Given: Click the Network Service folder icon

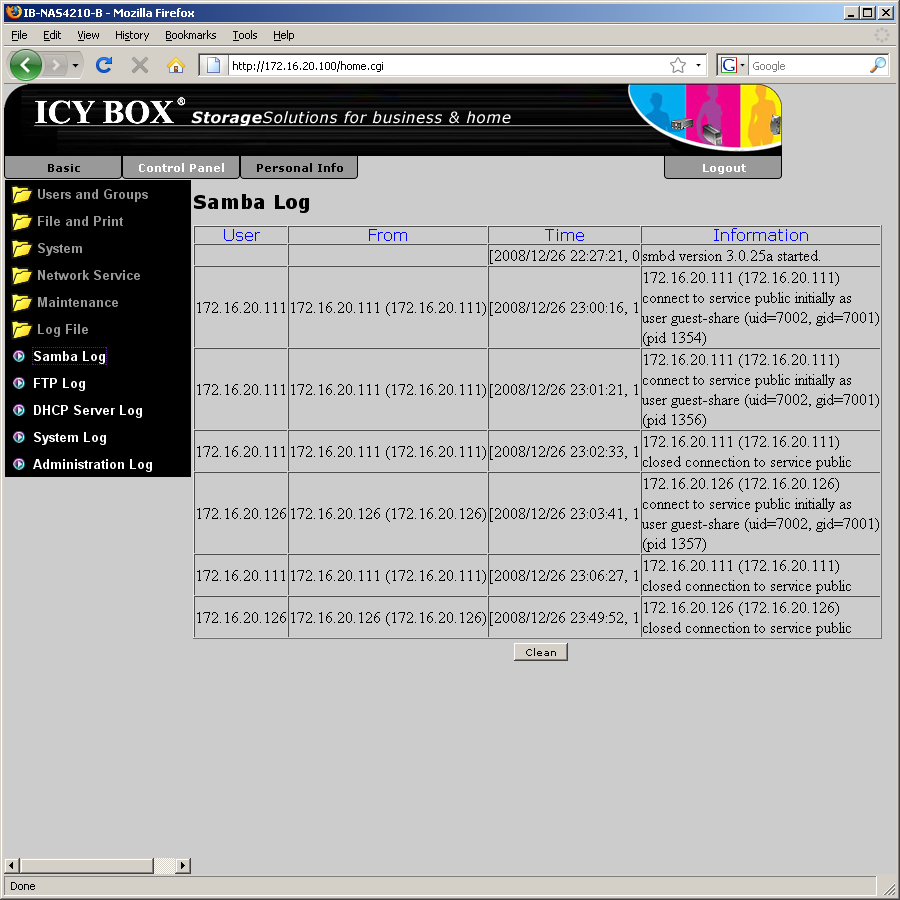Looking at the screenshot, I should pos(22,276).
